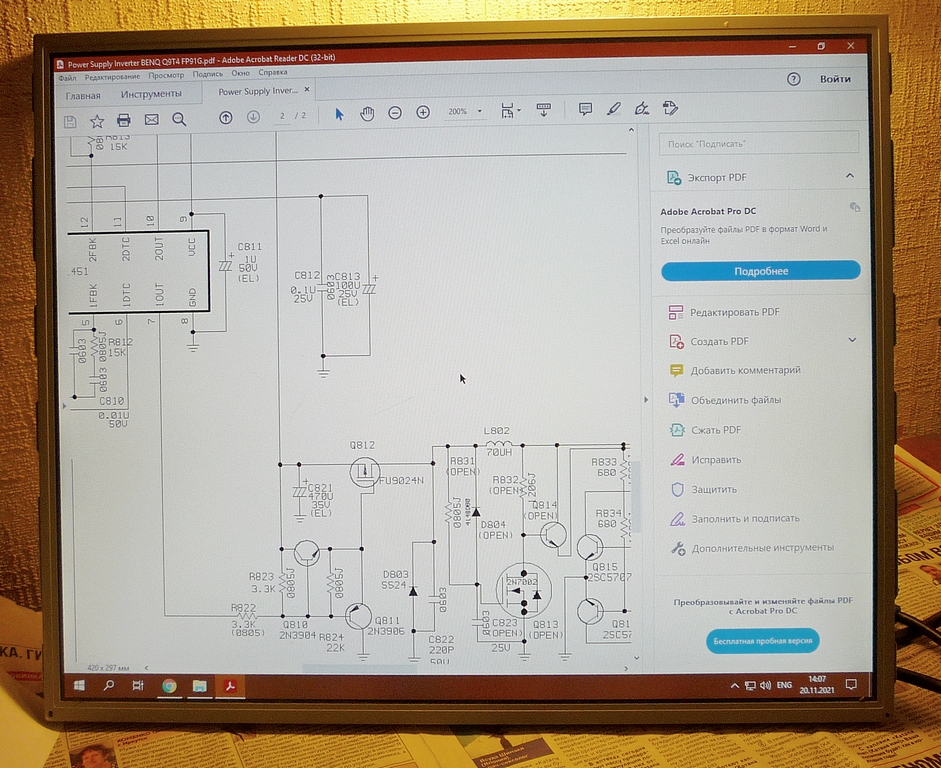This screenshot has height=768, width=941.
Task: Open the Редактирование menu
Action: [x=112, y=74]
